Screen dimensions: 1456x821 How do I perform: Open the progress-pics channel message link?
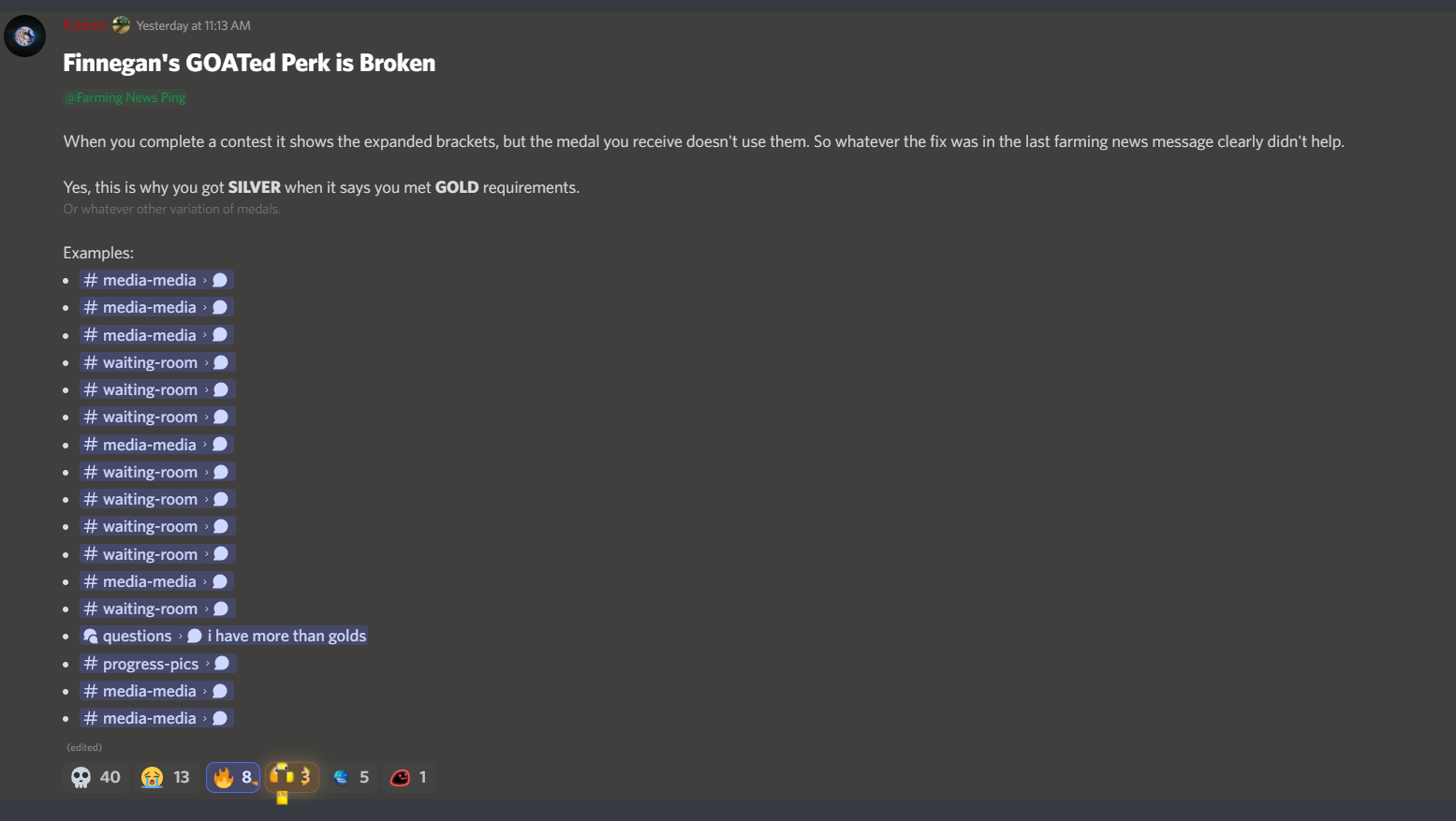pyautogui.click(x=157, y=664)
